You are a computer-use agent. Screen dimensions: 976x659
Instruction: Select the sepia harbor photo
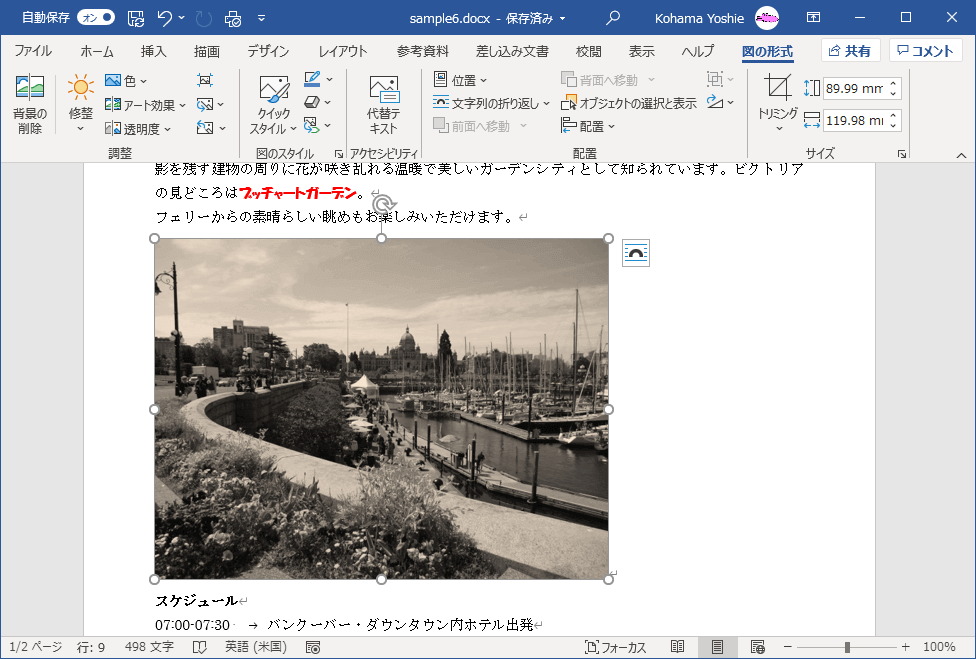coord(382,409)
